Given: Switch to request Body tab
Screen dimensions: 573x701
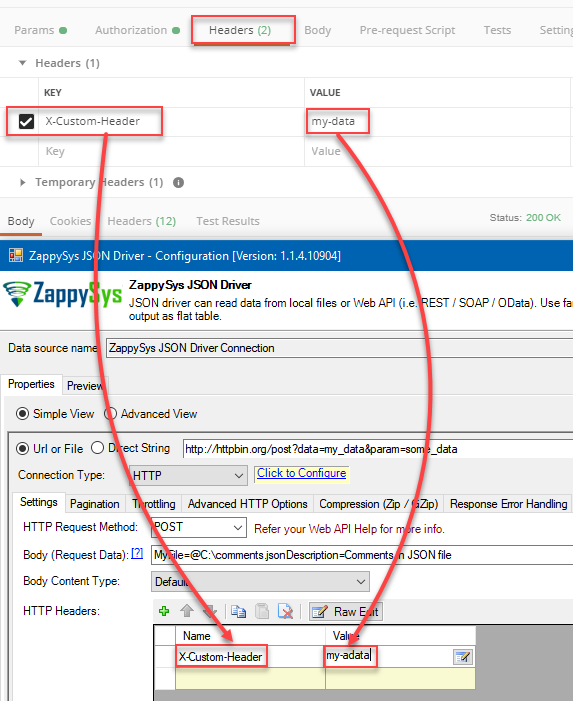Looking at the screenshot, I should coord(318,30).
